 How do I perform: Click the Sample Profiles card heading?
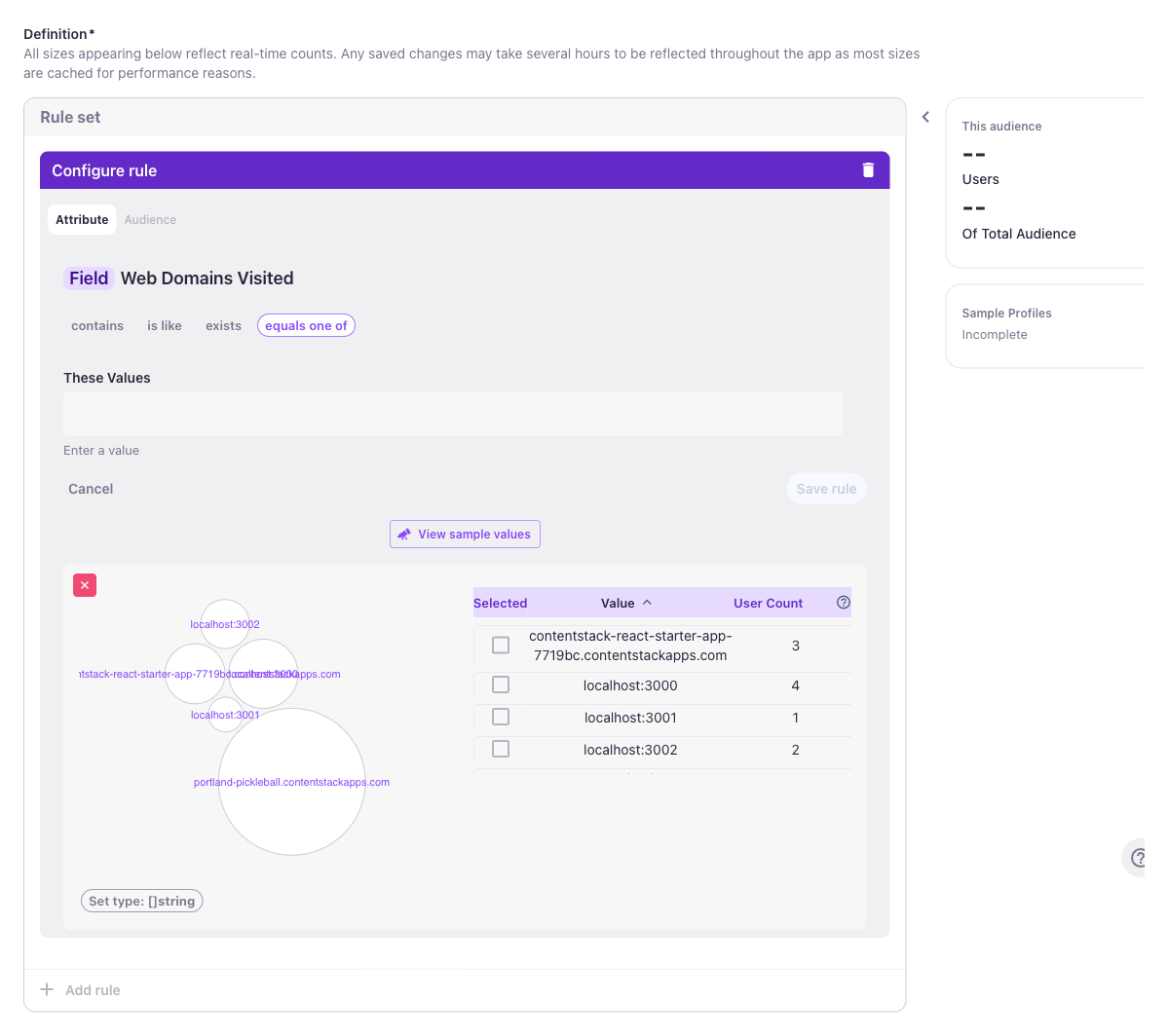coord(1006,313)
